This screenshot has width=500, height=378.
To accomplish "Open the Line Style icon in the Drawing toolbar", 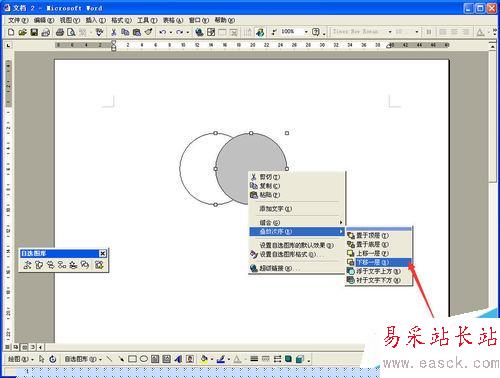I will 254,359.
